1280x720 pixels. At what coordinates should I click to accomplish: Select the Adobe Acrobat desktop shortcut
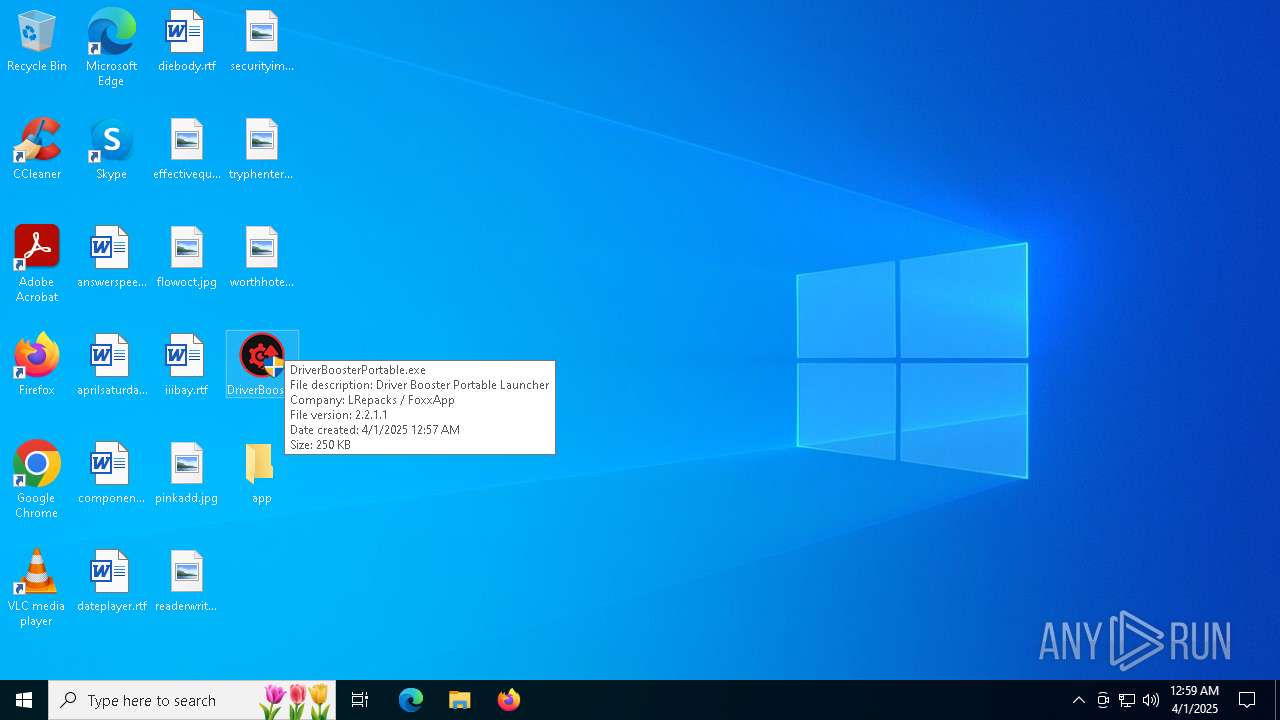click(37, 264)
